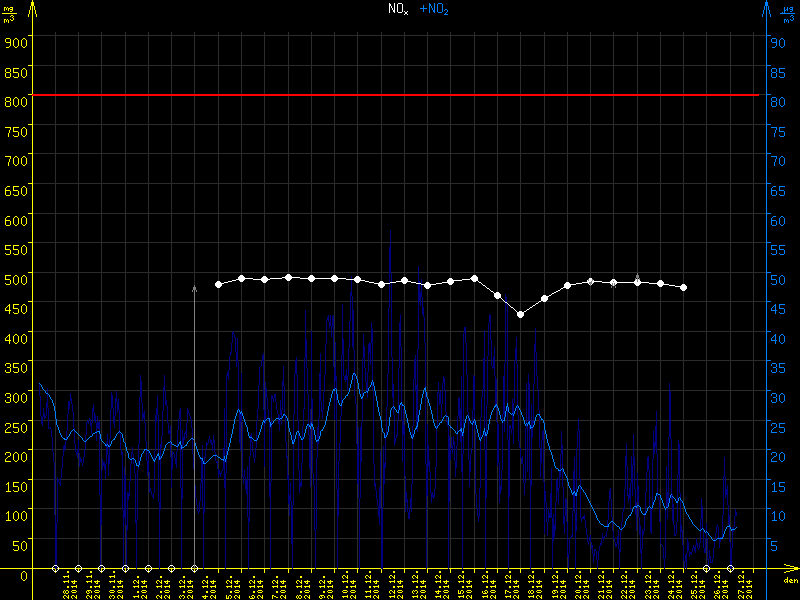Select the lowest white data point

click(520, 314)
